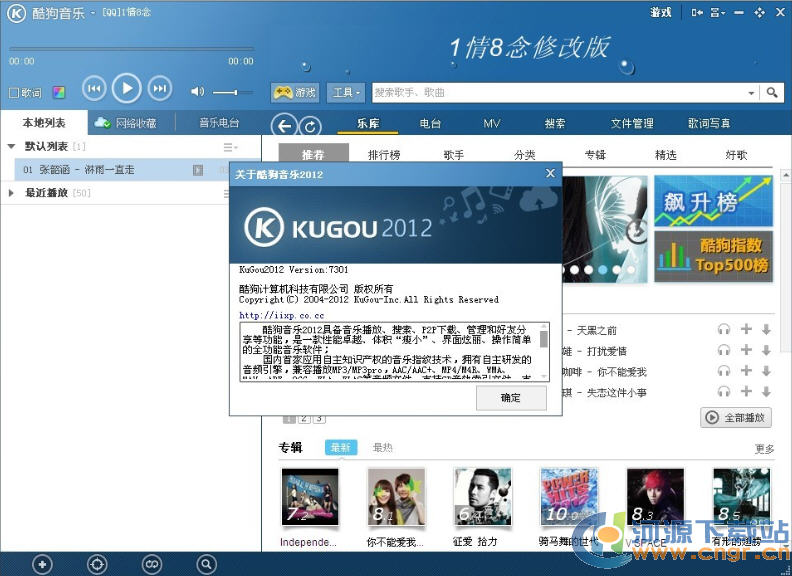Click the add songs plus icon
Image resolution: width=792 pixels, height=576 pixels.
(42, 564)
